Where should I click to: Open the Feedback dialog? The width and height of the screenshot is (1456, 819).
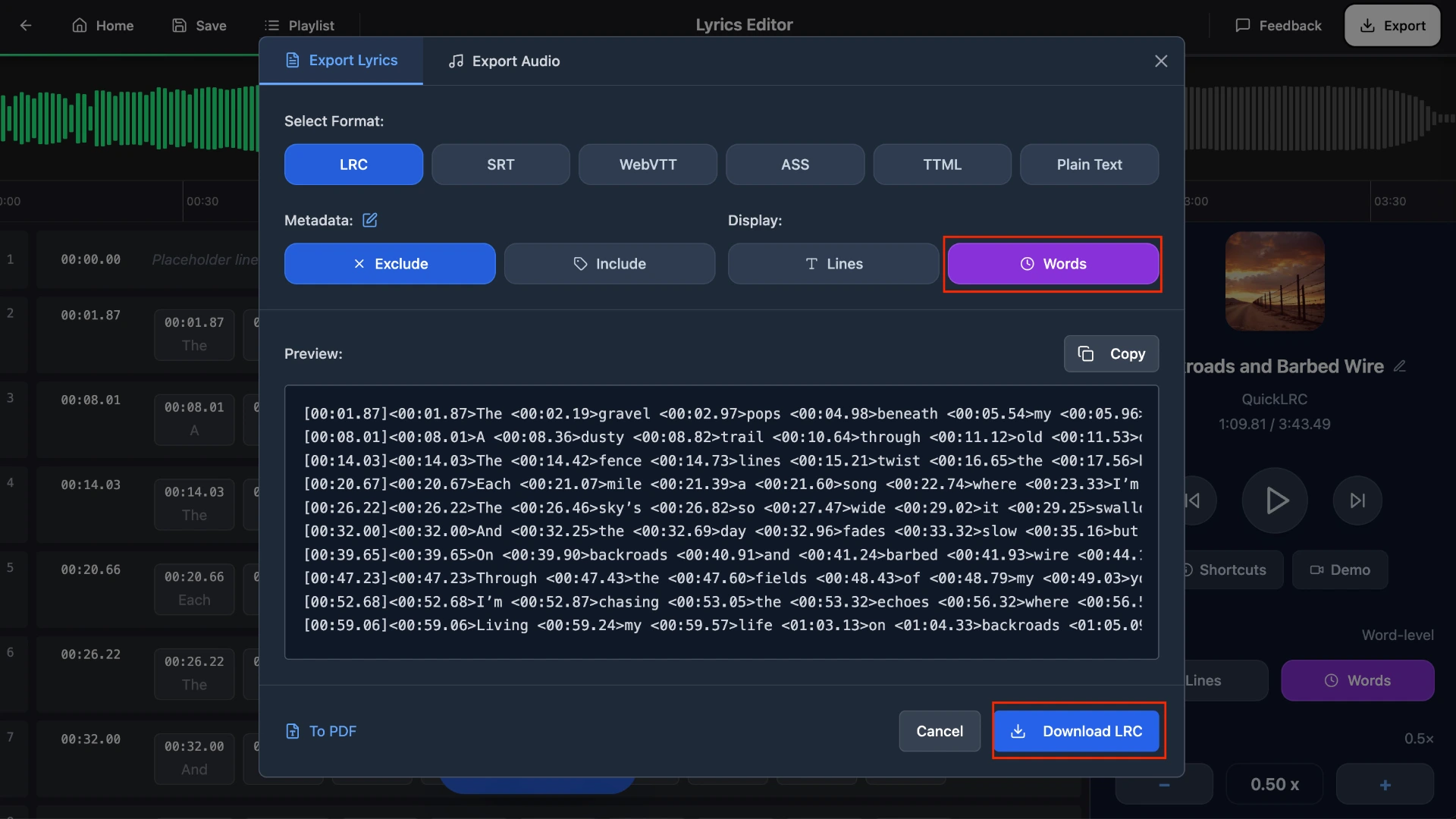(1277, 25)
